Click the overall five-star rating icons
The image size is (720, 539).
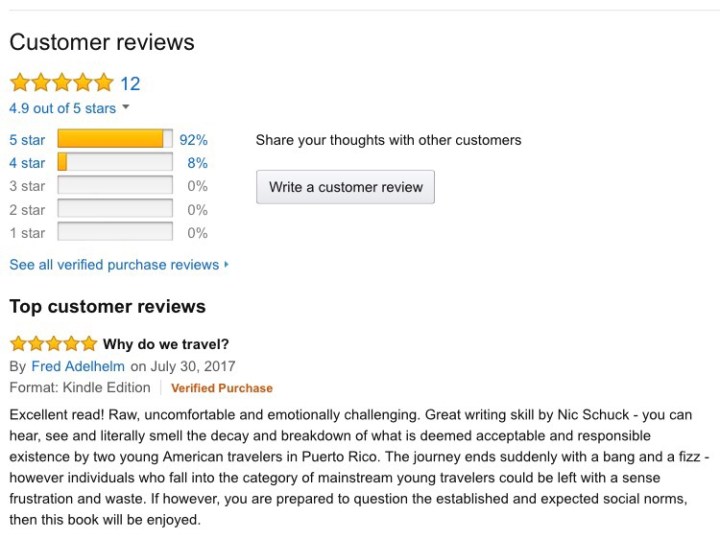pyautogui.click(x=61, y=83)
